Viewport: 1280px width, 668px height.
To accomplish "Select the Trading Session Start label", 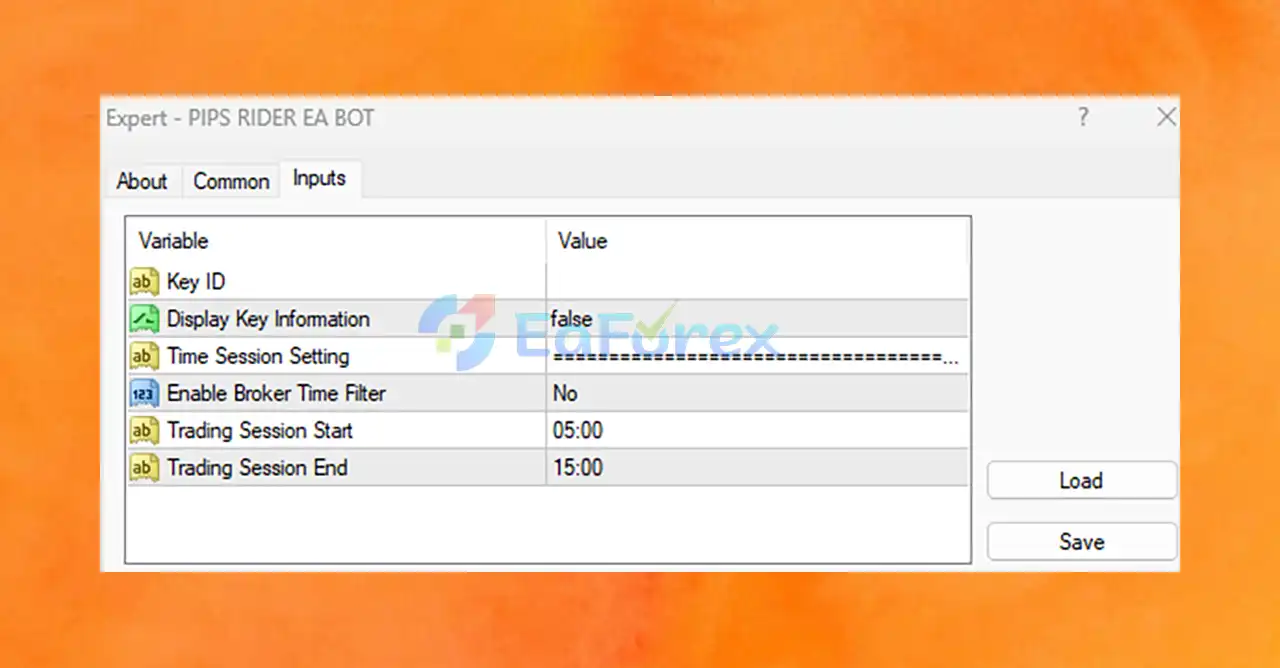I will pyautogui.click(x=260, y=430).
